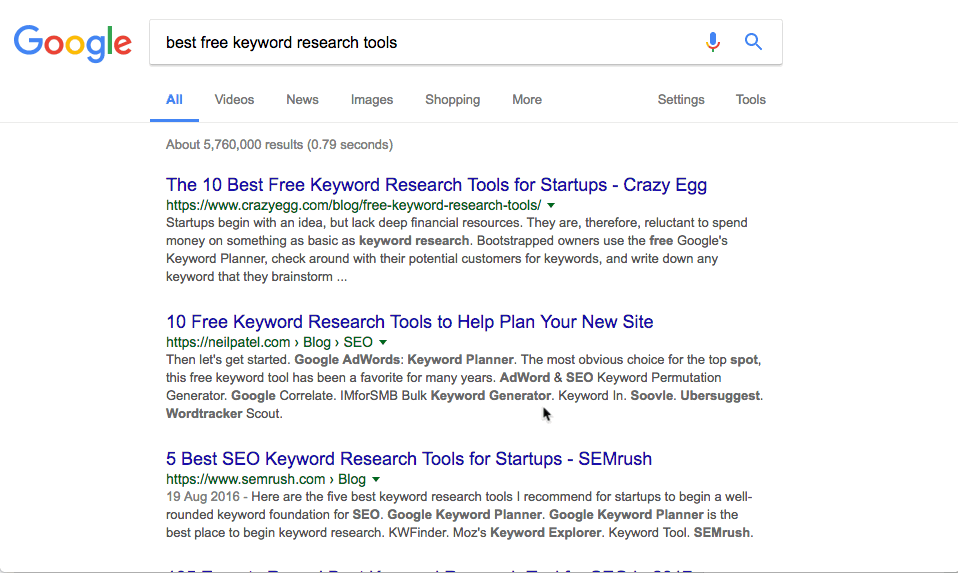
Task: Click the Google logo
Action: [x=73, y=42]
